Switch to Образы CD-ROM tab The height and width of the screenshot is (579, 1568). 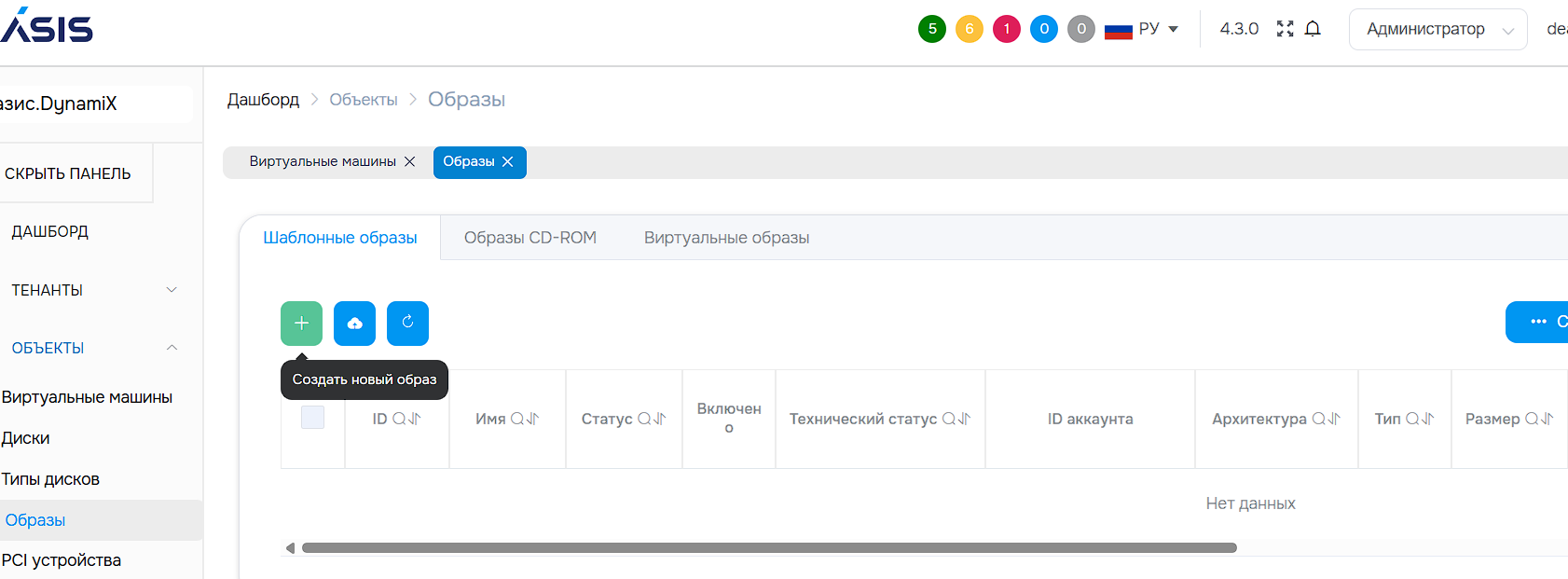[x=530, y=238]
